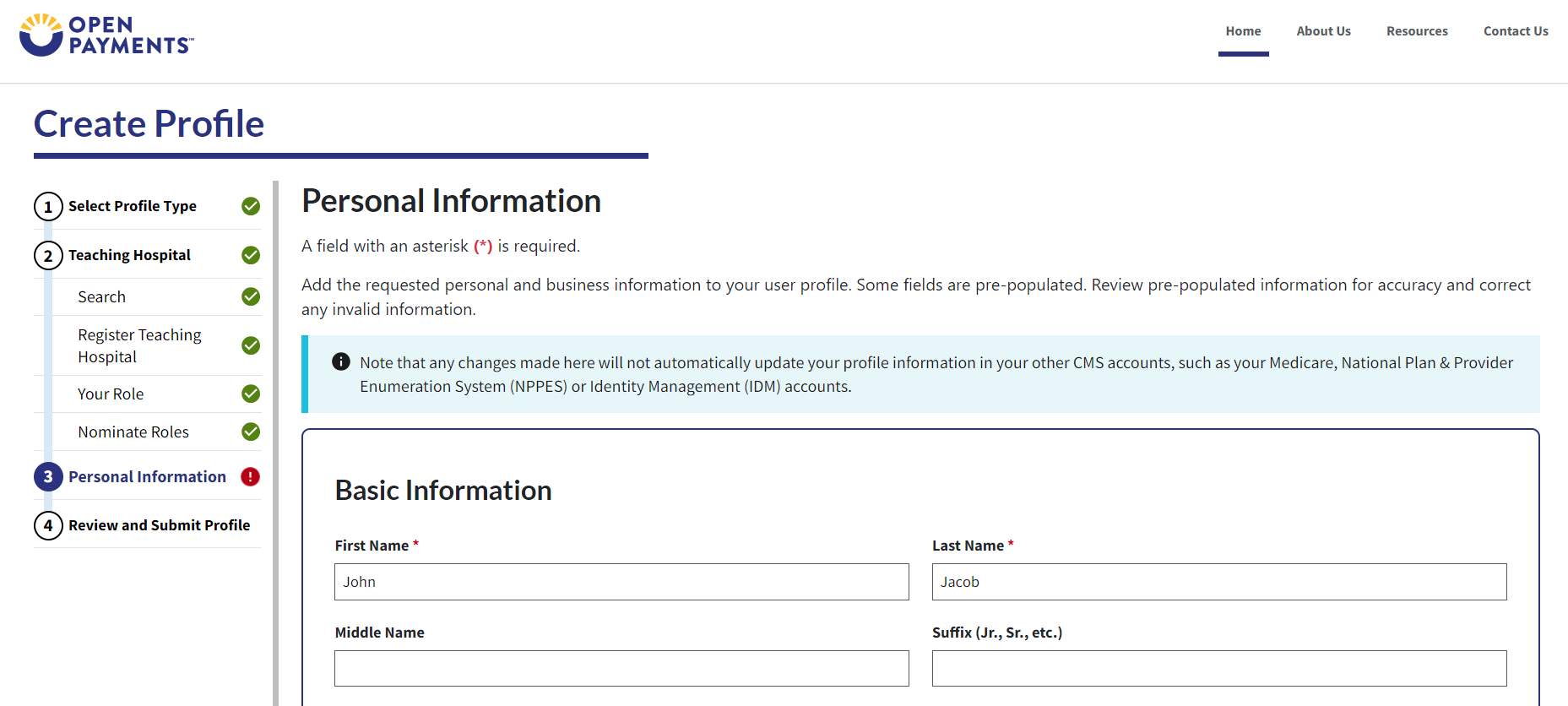
Task: Open the Your Role sub-step
Action: point(111,394)
